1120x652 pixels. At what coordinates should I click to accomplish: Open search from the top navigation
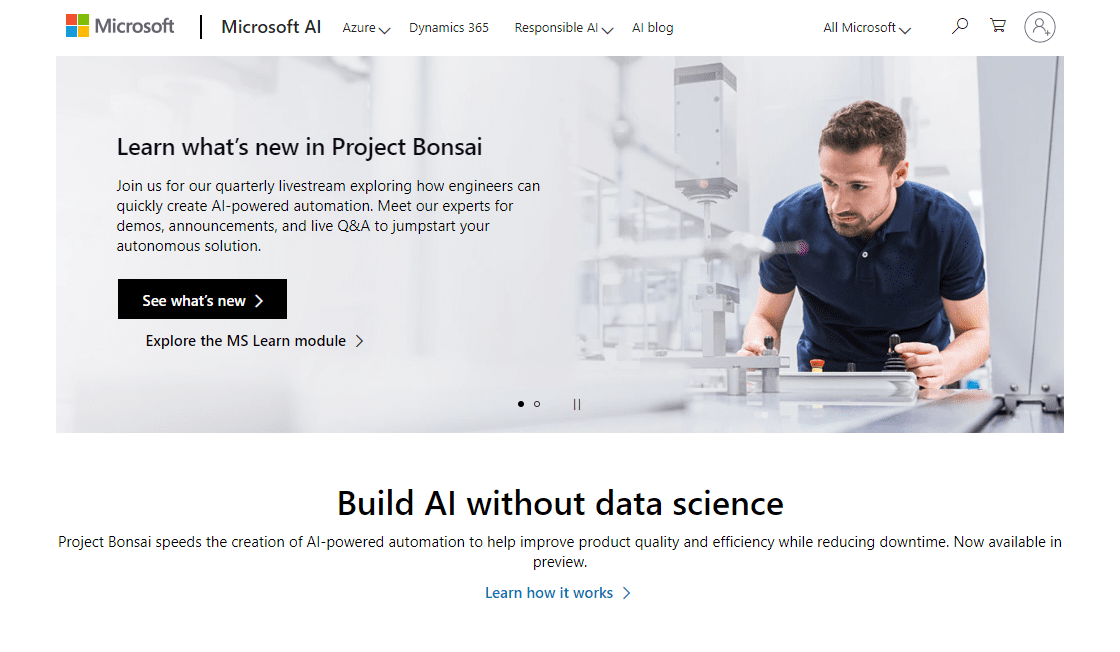click(959, 26)
